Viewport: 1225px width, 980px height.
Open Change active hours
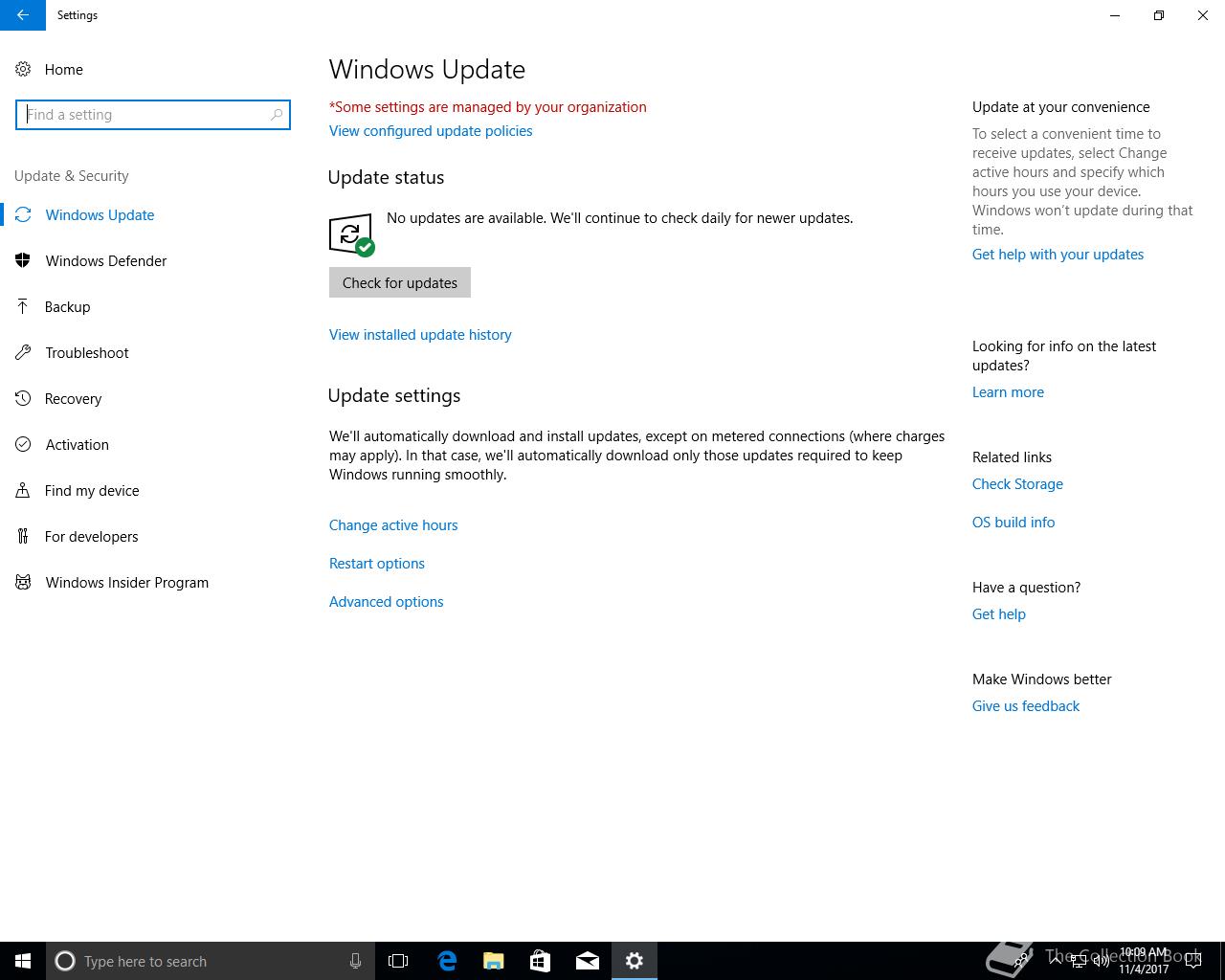[393, 525]
